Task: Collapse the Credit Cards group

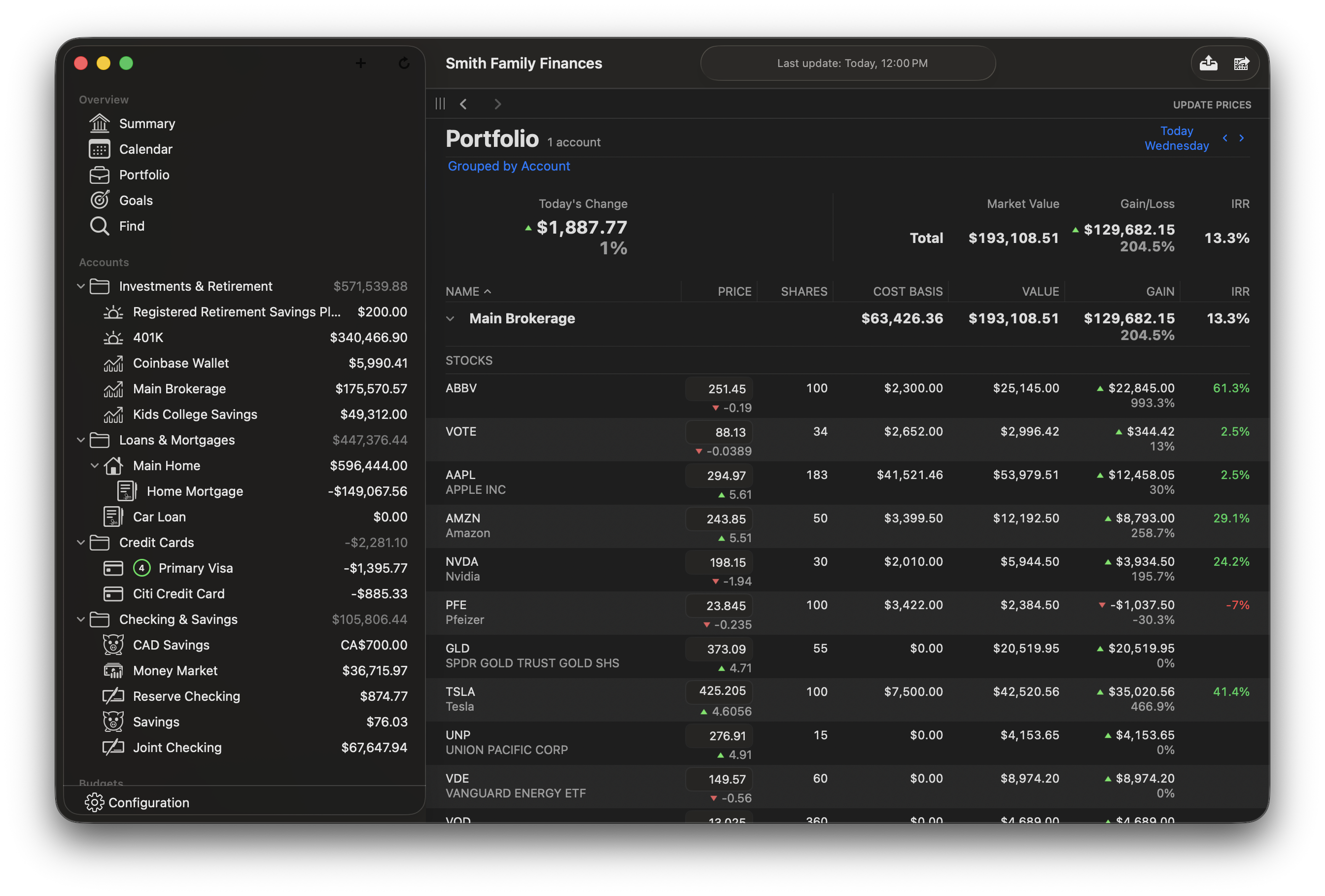Action: pyautogui.click(x=80, y=542)
